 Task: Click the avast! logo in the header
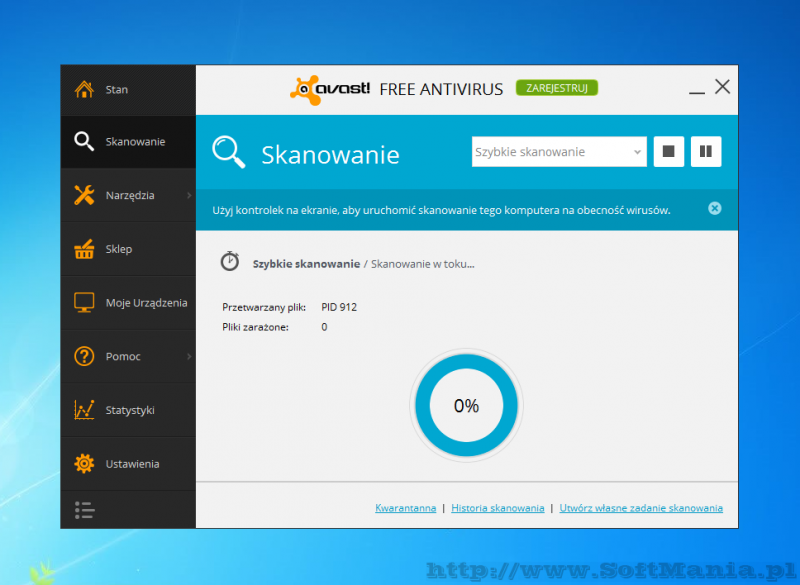(x=330, y=90)
